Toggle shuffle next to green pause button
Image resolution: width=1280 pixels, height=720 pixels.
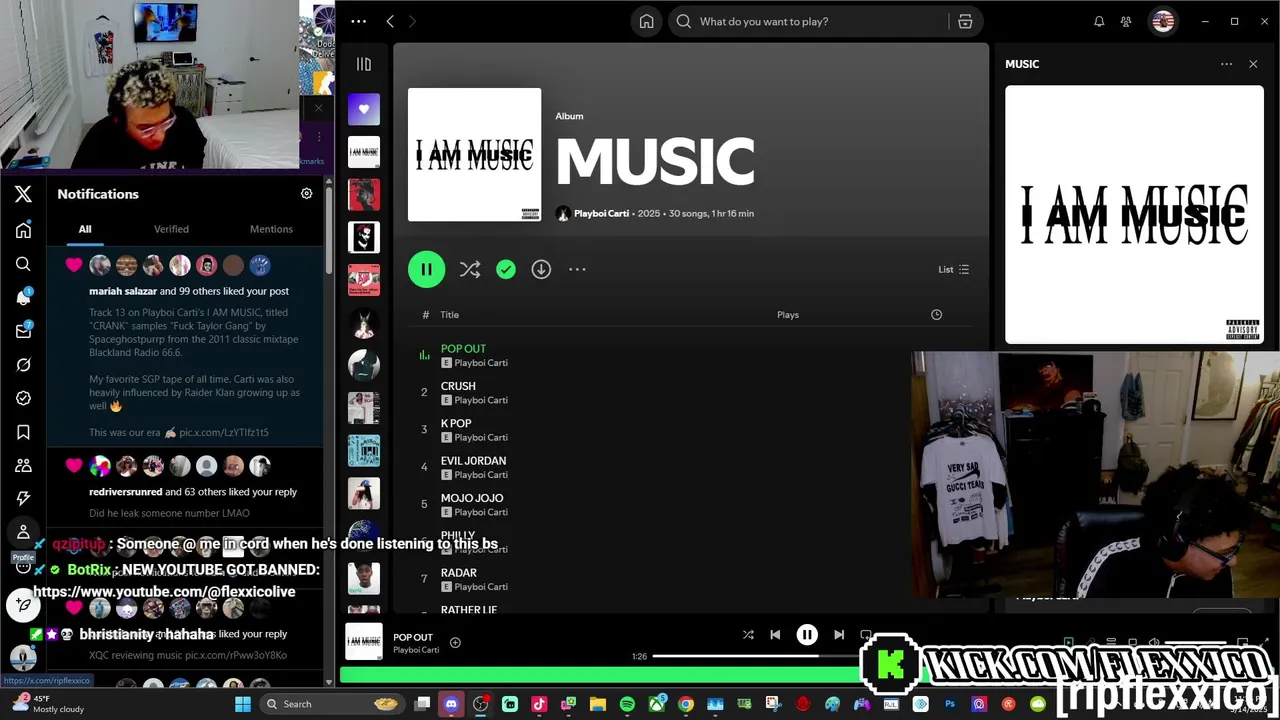(x=470, y=269)
